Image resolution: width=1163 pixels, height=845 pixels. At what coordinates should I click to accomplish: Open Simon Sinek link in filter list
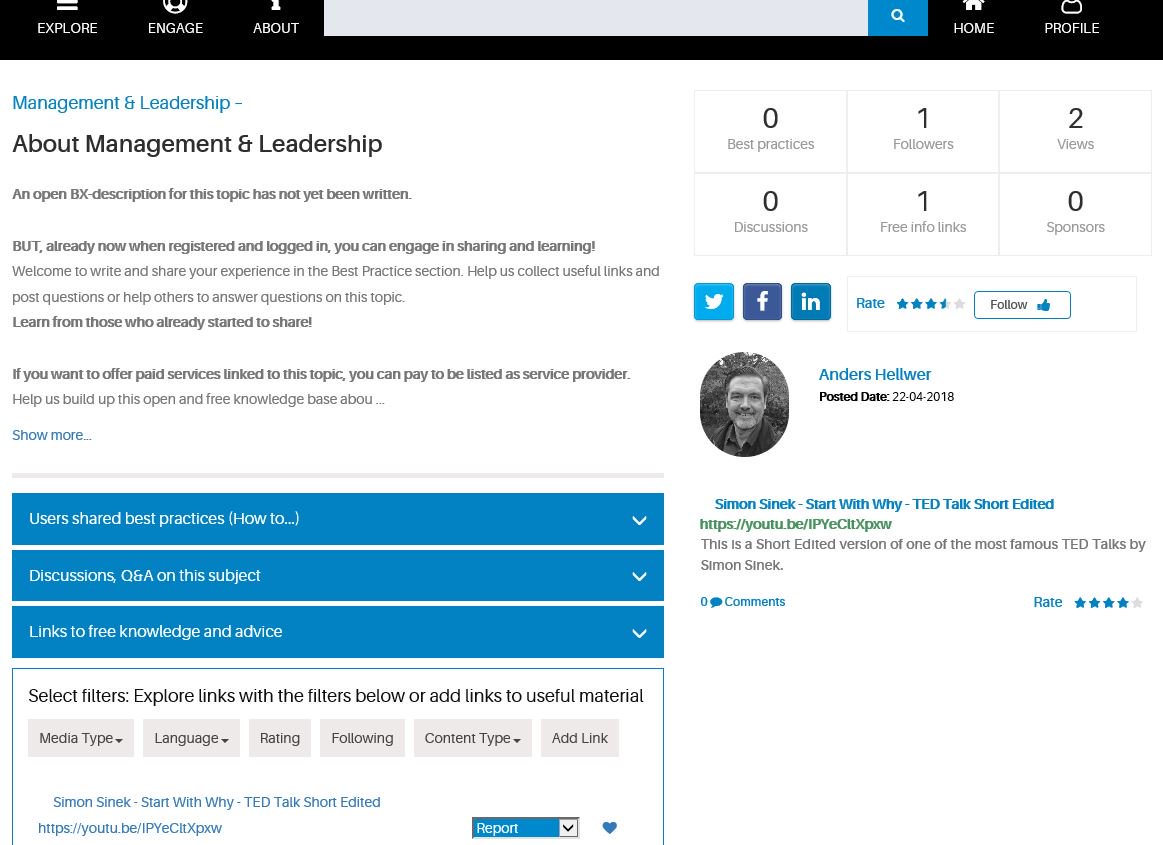pos(217,802)
